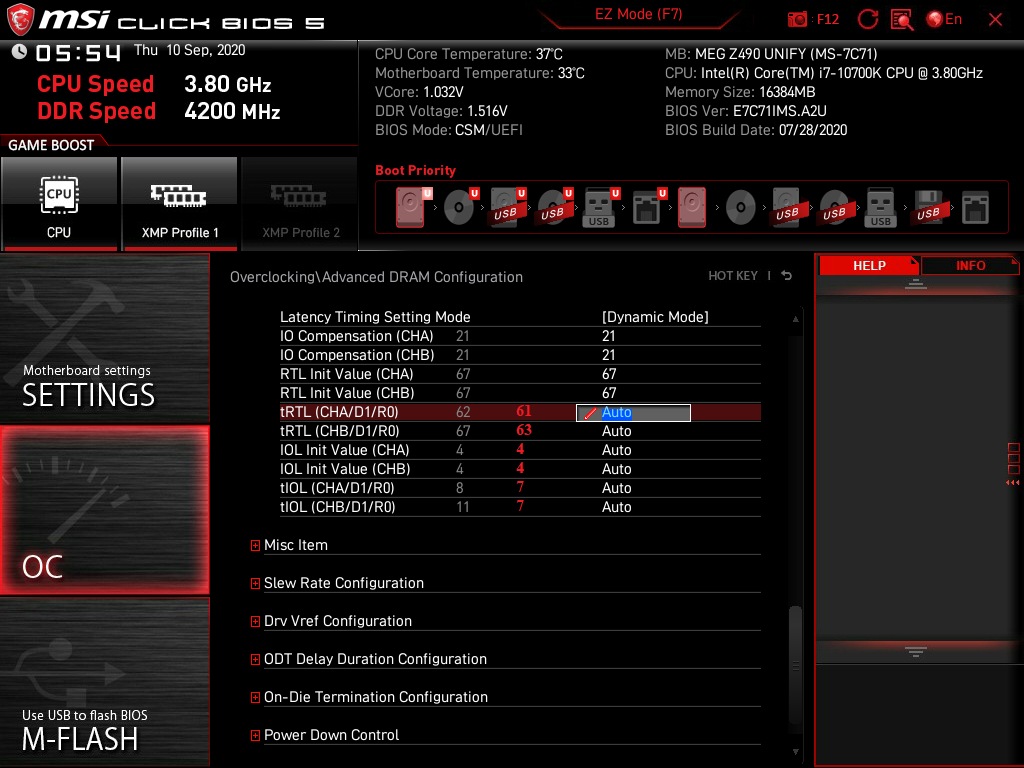Select the first UEFI hard disk boot icon

tap(411, 208)
